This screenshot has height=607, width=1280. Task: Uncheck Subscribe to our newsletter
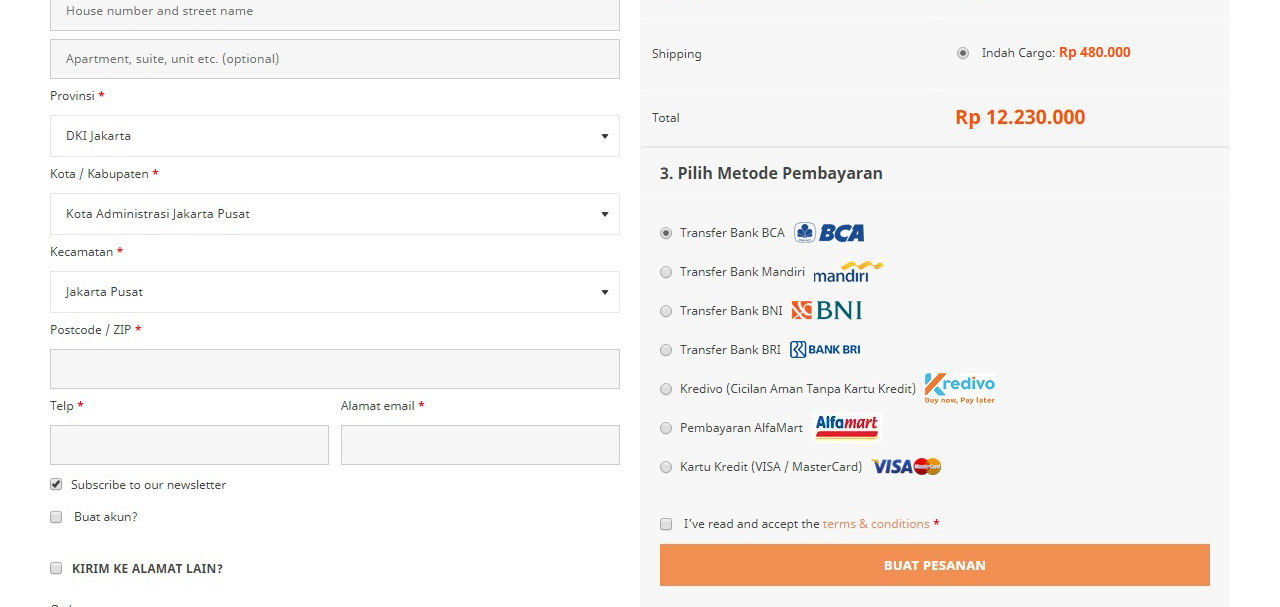pyautogui.click(x=56, y=484)
